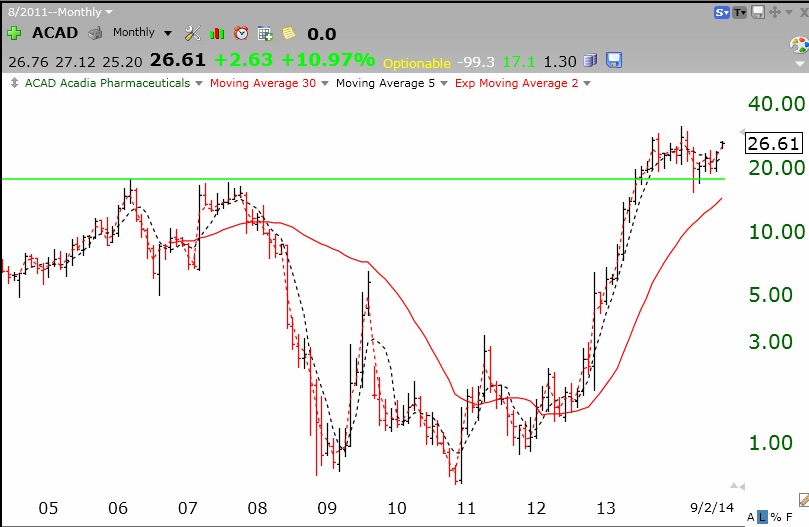The width and height of the screenshot is (809, 527).
Task: Click the green horizontal resistance line
Action: pos(363,179)
